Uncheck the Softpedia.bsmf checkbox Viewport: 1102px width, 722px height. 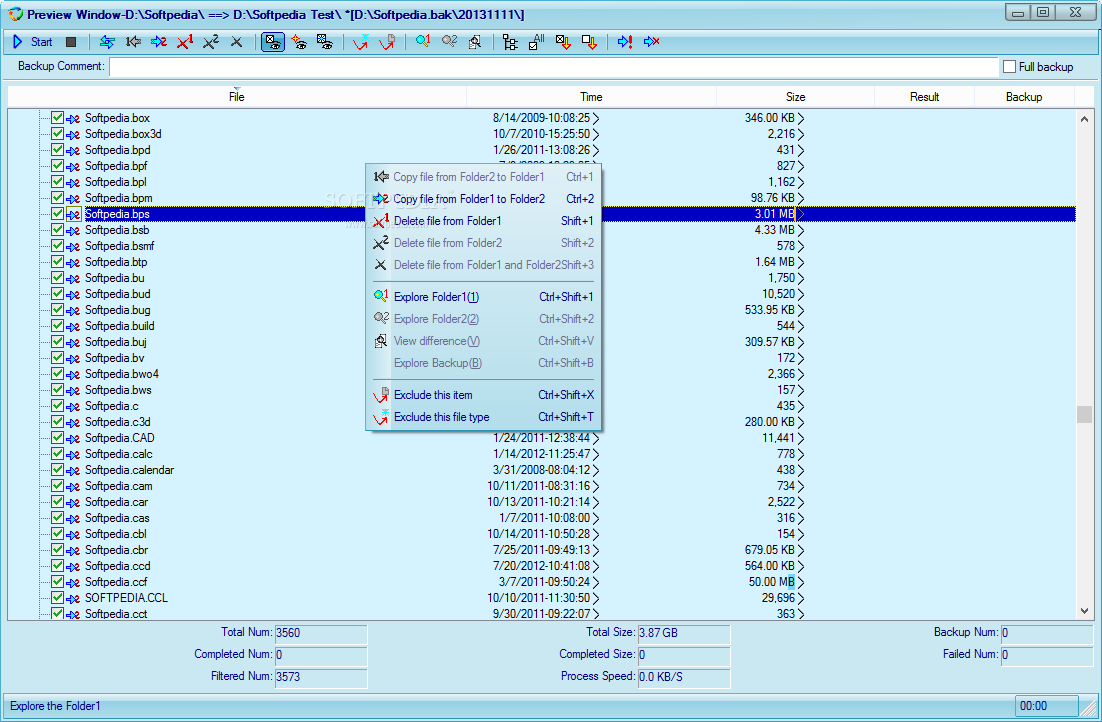[58, 245]
